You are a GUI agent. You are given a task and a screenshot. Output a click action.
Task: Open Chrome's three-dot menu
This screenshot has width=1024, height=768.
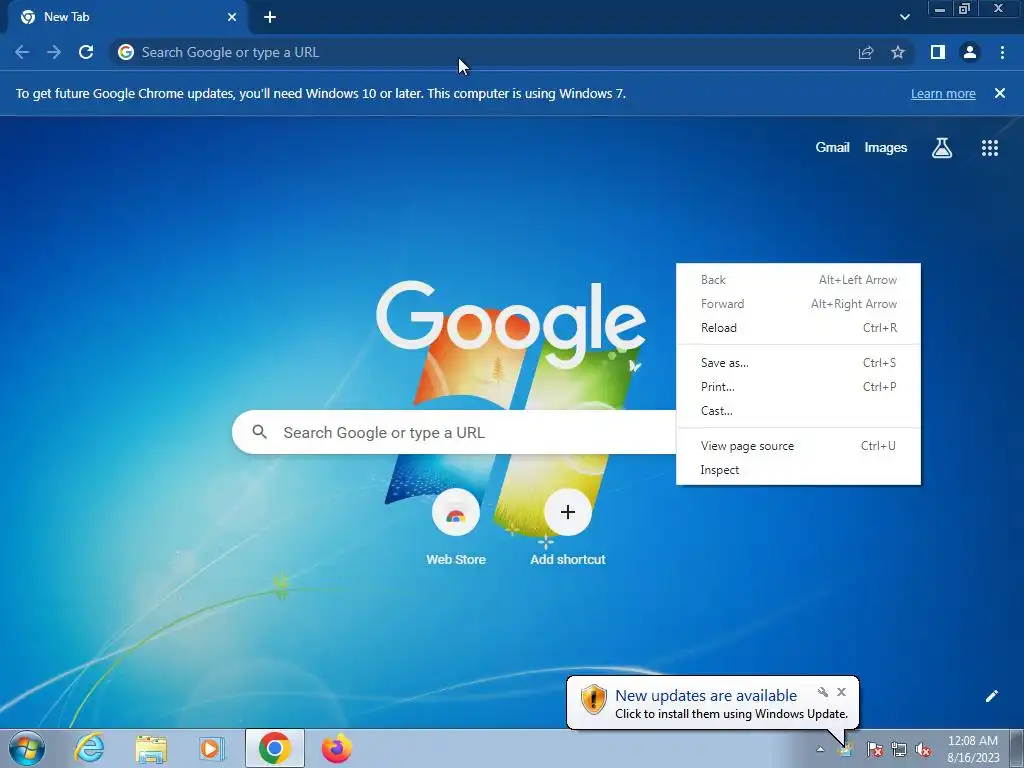point(1002,52)
